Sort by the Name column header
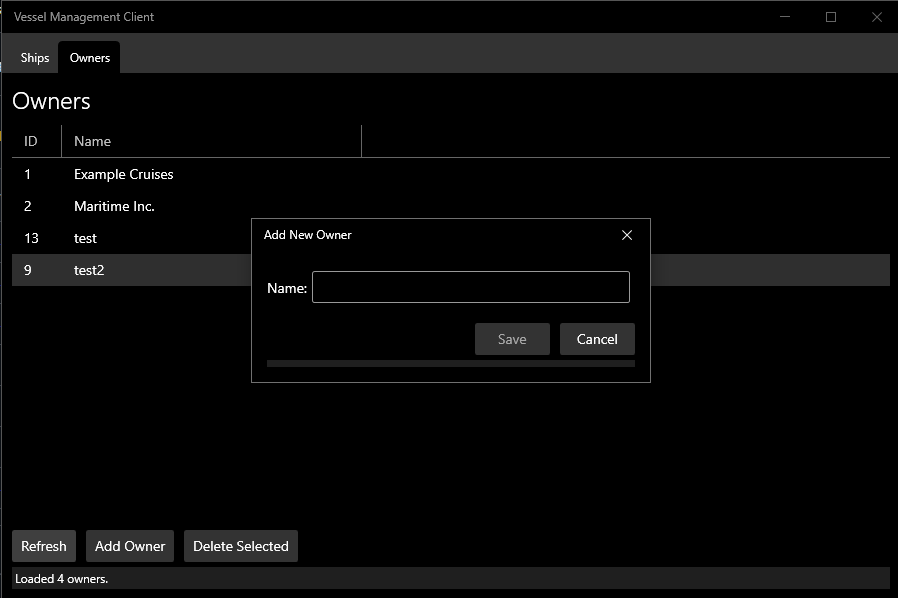The image size is (898, 598). coord(211,141)
